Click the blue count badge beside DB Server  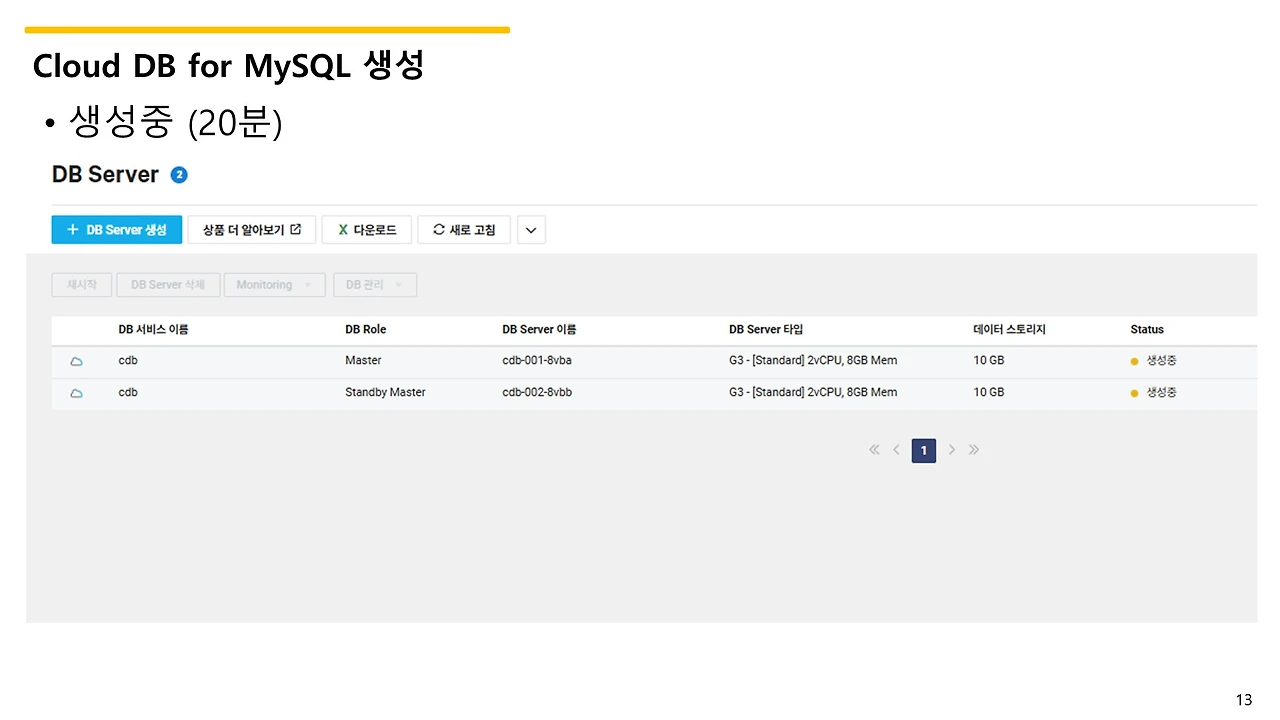tap(179, 175)
